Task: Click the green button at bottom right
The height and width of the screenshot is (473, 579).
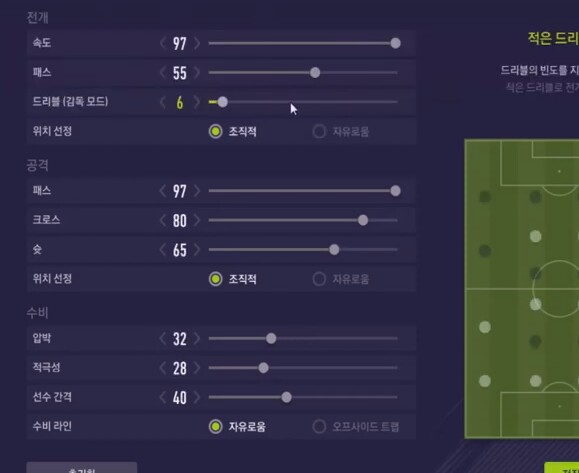Action: click(x=562, y=468)
